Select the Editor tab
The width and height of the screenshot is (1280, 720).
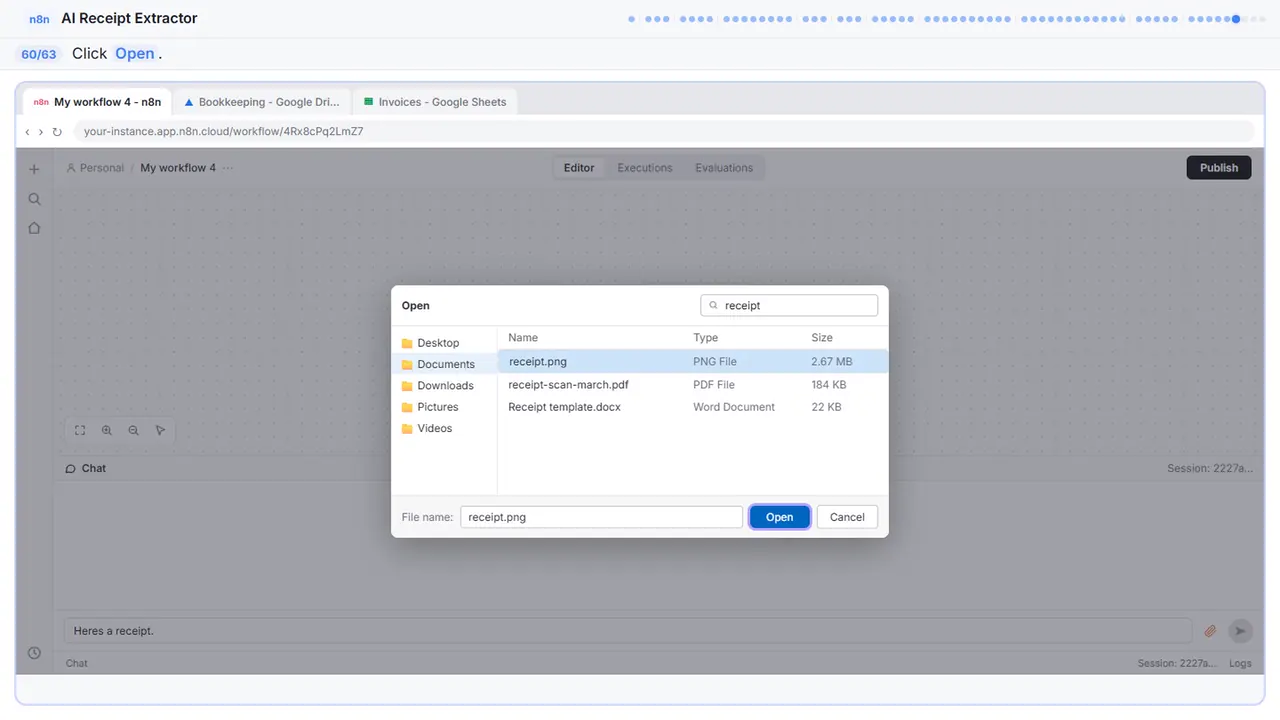[579, 168]
